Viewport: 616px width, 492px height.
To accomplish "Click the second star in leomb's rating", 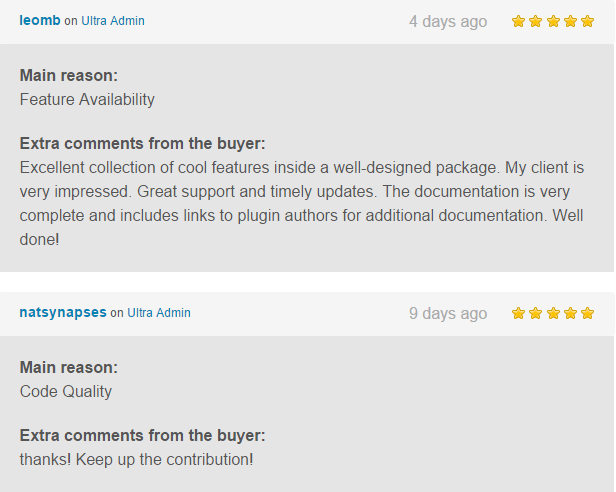I will point(536,21).
